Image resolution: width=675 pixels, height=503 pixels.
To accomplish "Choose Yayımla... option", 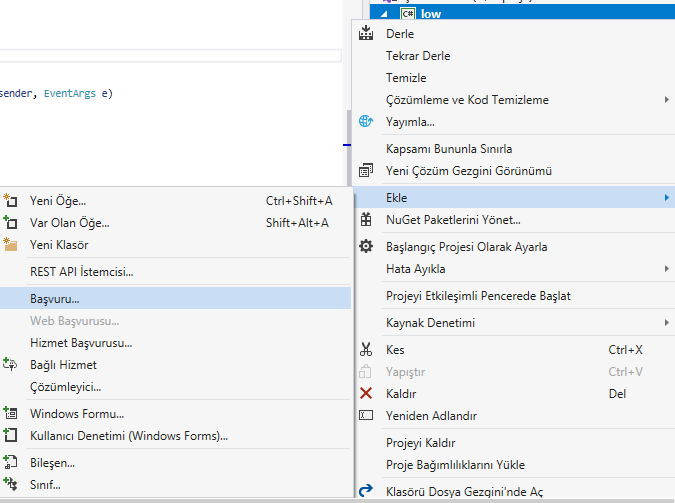I will [514, 121].
